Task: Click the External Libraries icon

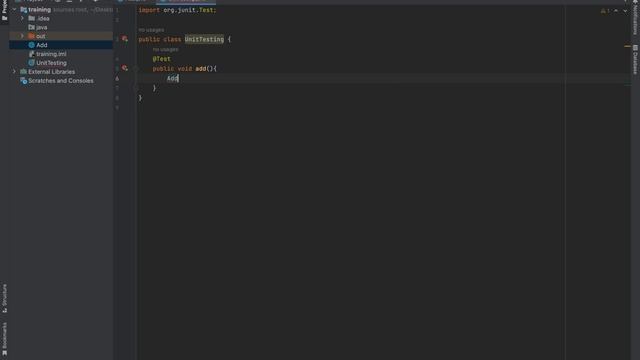Action: coord(23,72)
